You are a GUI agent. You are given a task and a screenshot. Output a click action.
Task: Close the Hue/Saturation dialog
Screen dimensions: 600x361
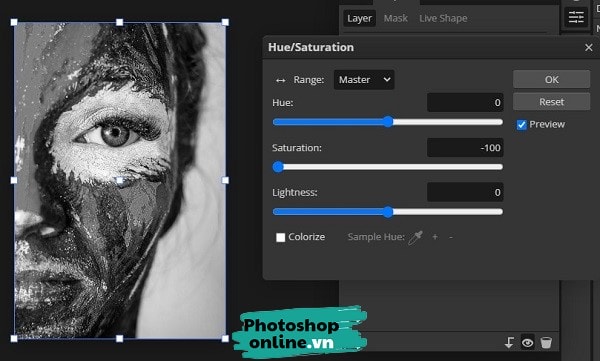tap(589, 47)
